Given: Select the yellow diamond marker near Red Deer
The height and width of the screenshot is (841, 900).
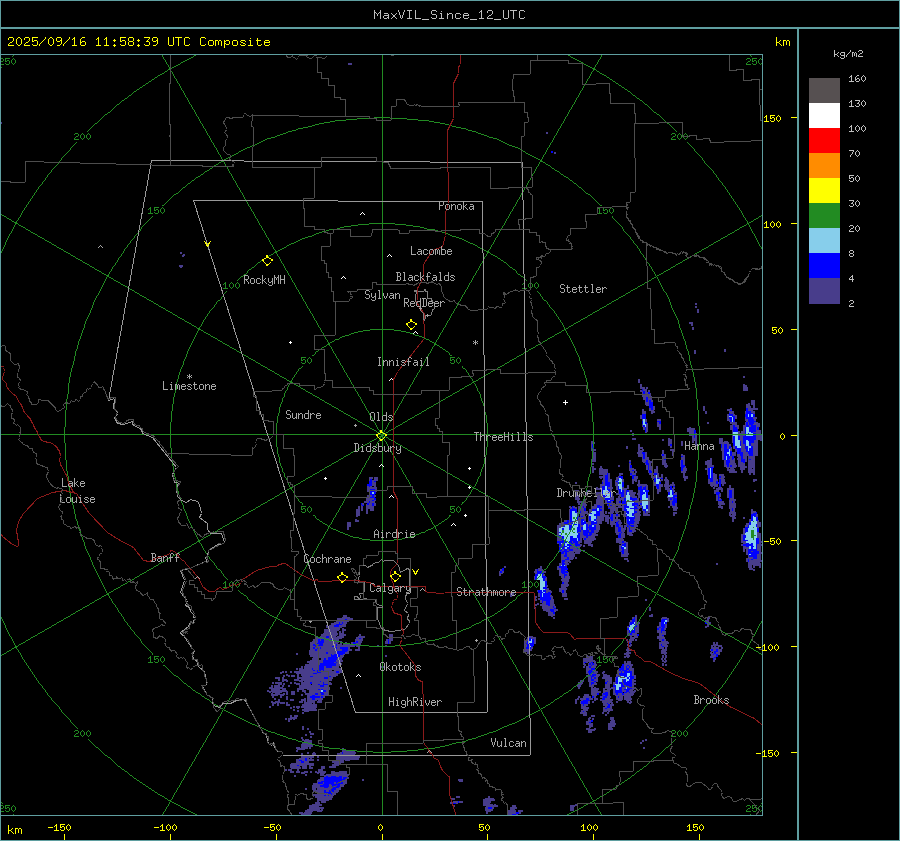Looking at the screenshot, I should [x=411, y=325].
